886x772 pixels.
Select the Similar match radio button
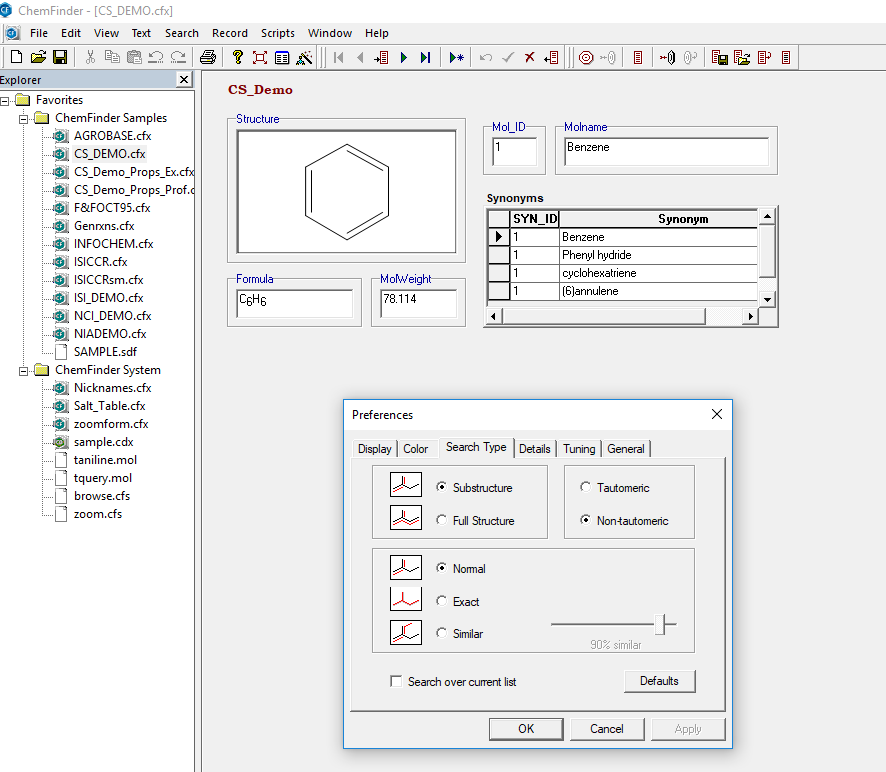(x=441, y=633)
